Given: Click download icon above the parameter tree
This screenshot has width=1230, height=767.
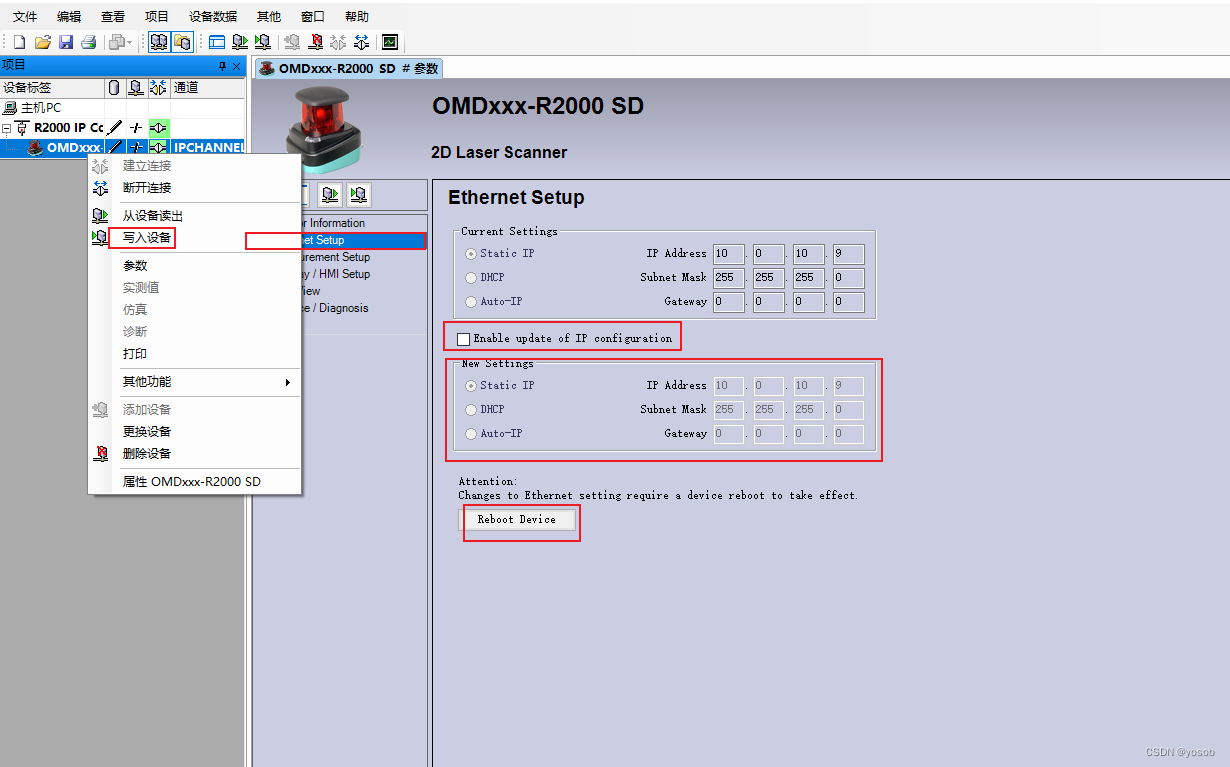Looking at the screenshot, I should (359, 194).
